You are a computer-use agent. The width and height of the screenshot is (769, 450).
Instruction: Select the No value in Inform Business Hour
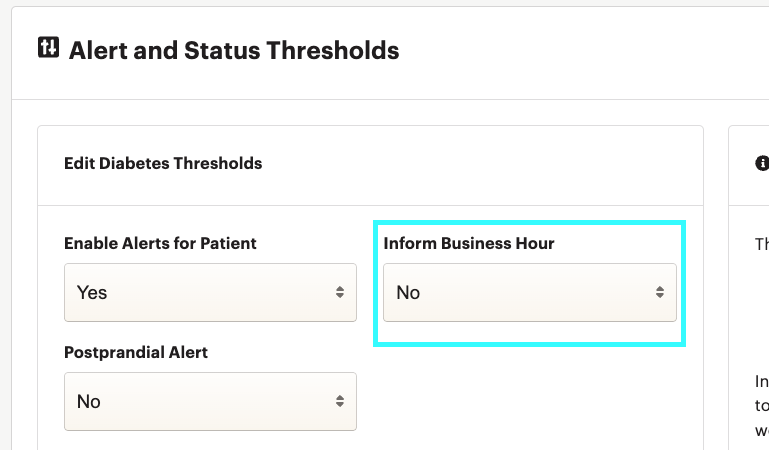coord(408,293)
